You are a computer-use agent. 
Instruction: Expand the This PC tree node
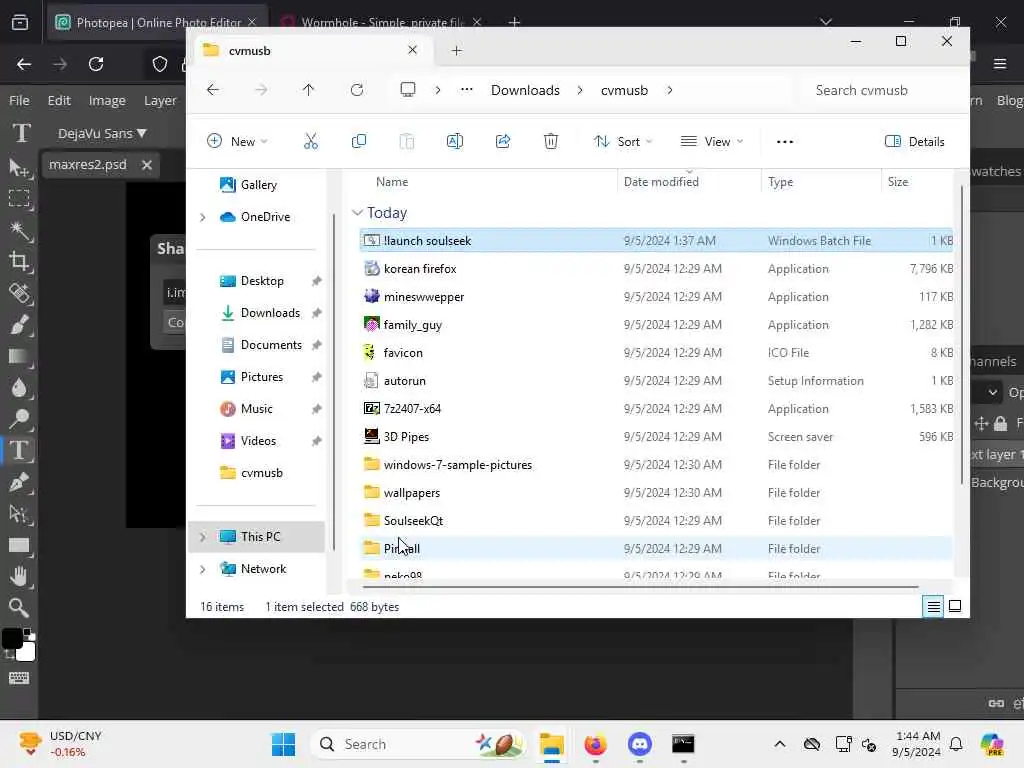202,537
